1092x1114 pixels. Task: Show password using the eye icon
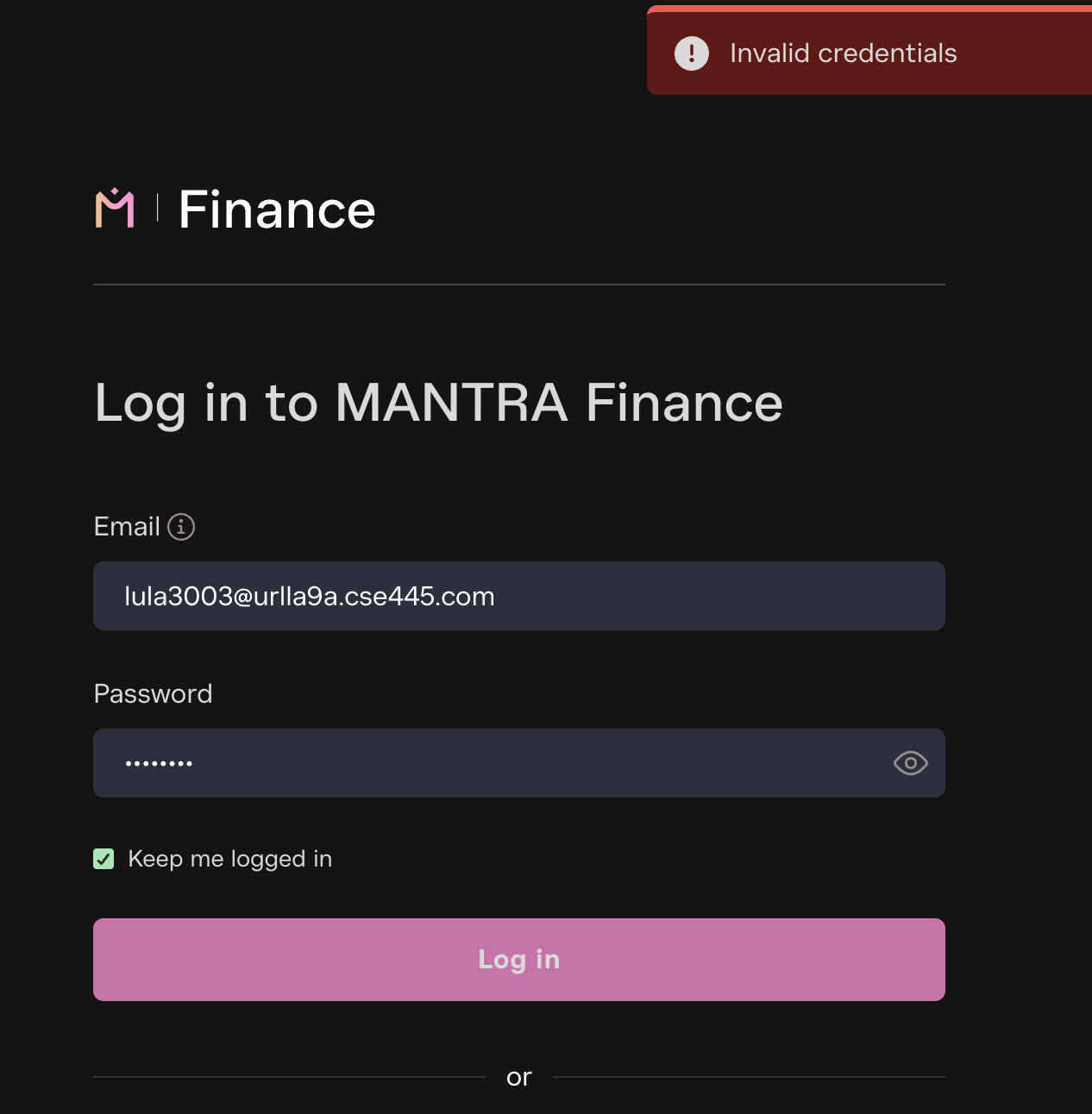pos(910,763)
